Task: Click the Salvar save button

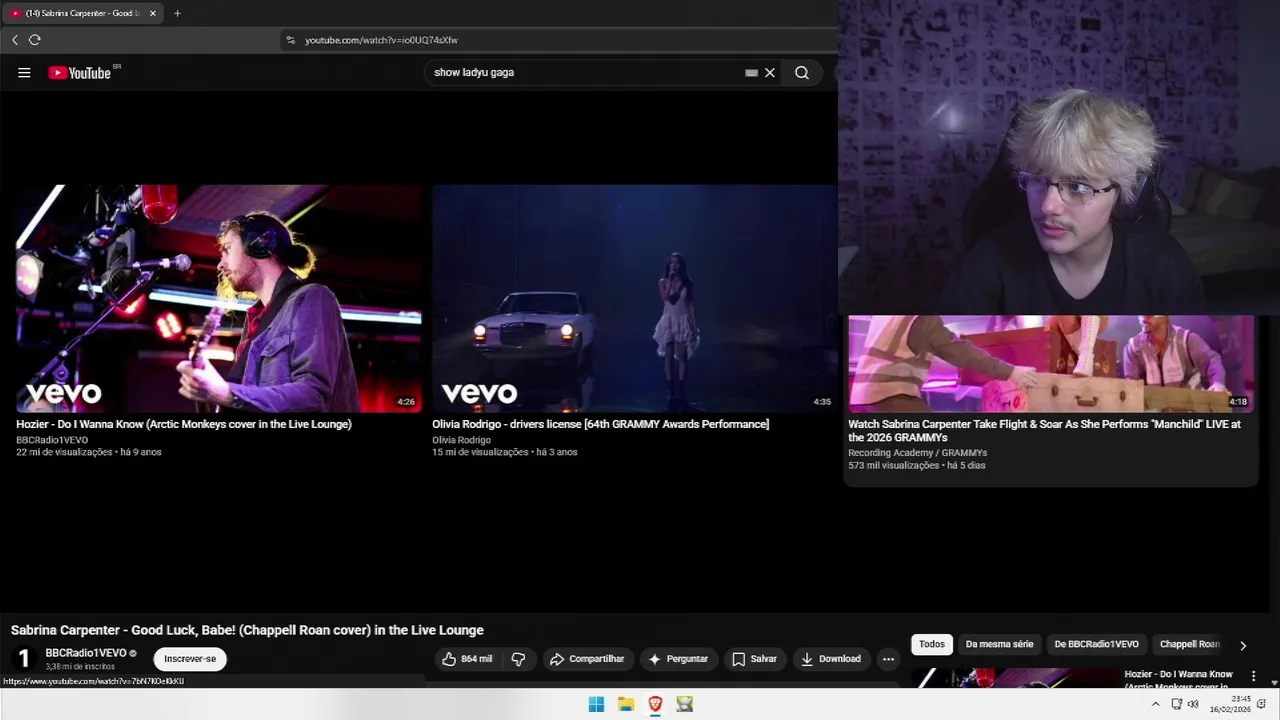Action: 754,659
